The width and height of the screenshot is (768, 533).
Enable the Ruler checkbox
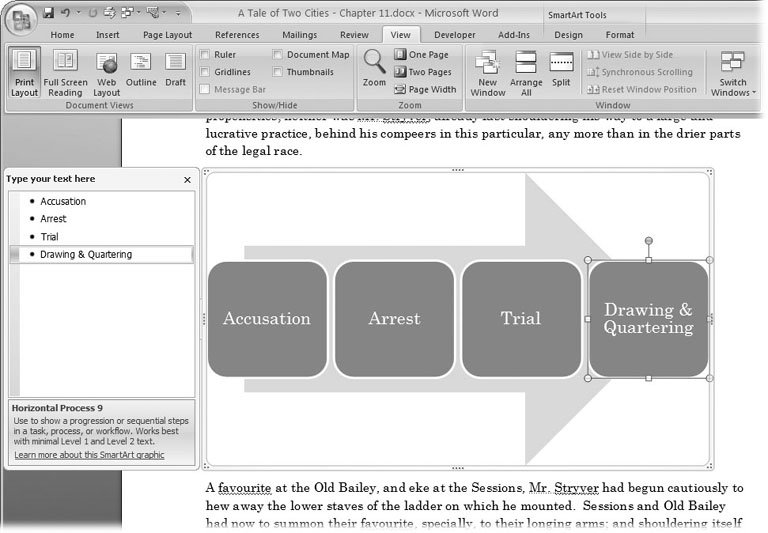pyautogui.click(x=205, y=55)
